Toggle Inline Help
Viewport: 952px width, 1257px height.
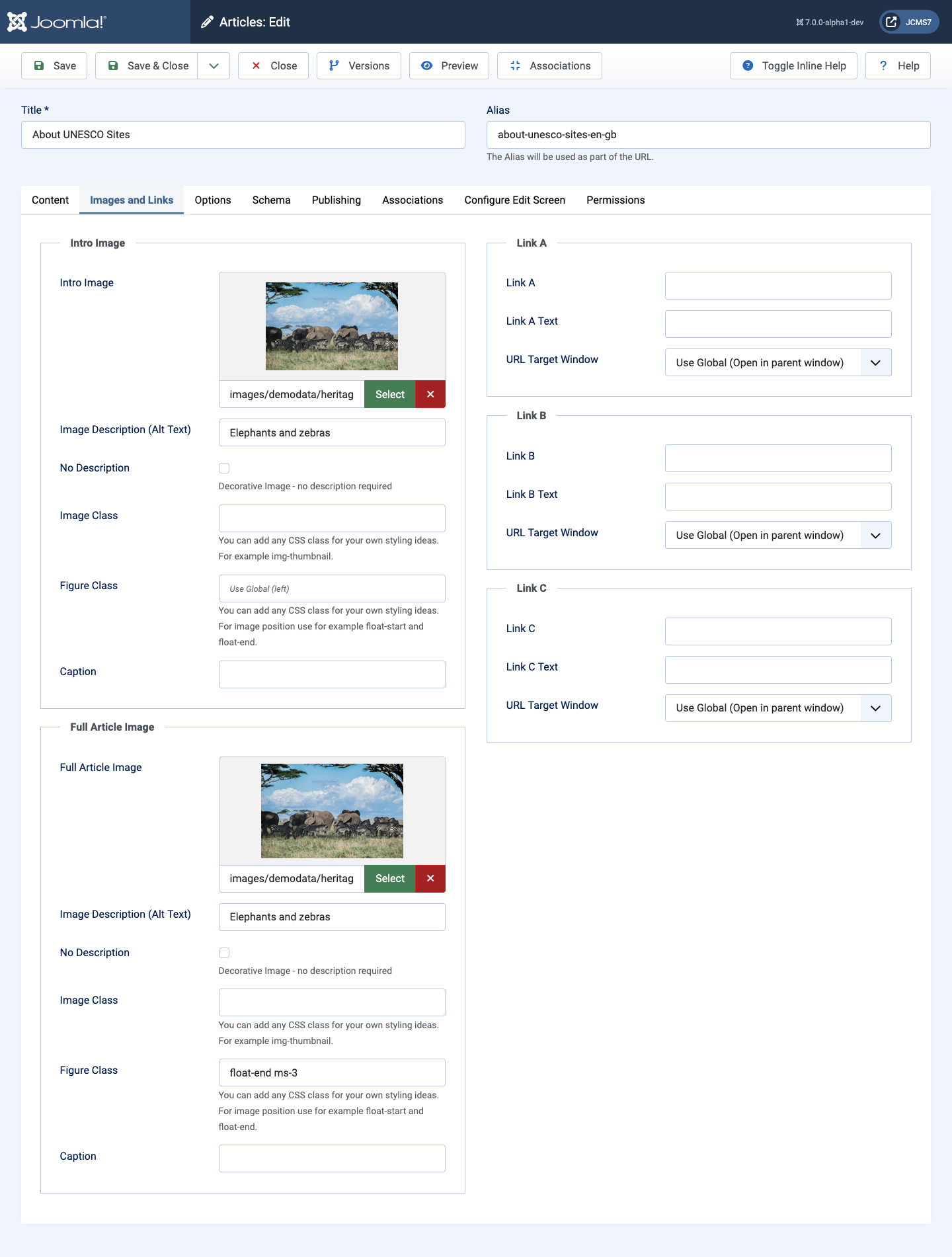tap(793, 65)
